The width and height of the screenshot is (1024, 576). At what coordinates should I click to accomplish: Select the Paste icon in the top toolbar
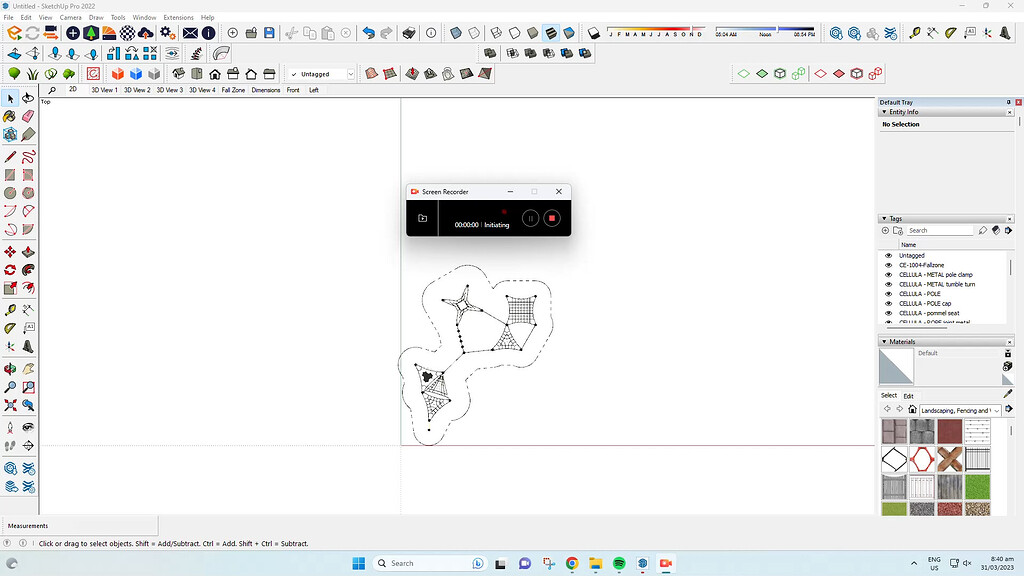(x=327, y=33)
